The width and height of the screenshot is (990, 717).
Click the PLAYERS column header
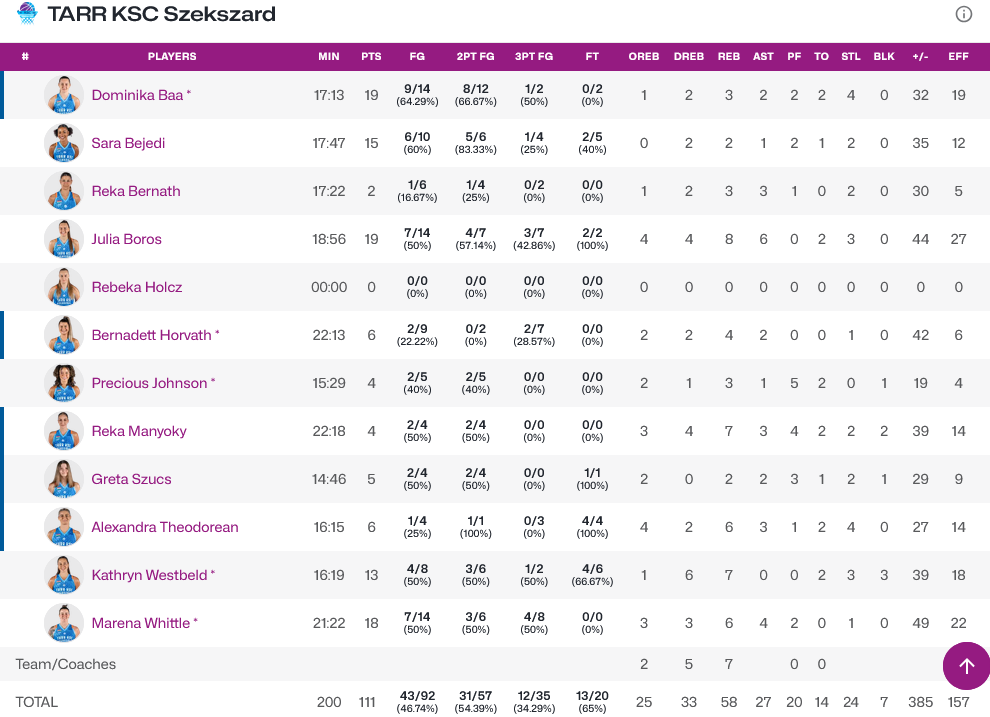coord(172,57)
